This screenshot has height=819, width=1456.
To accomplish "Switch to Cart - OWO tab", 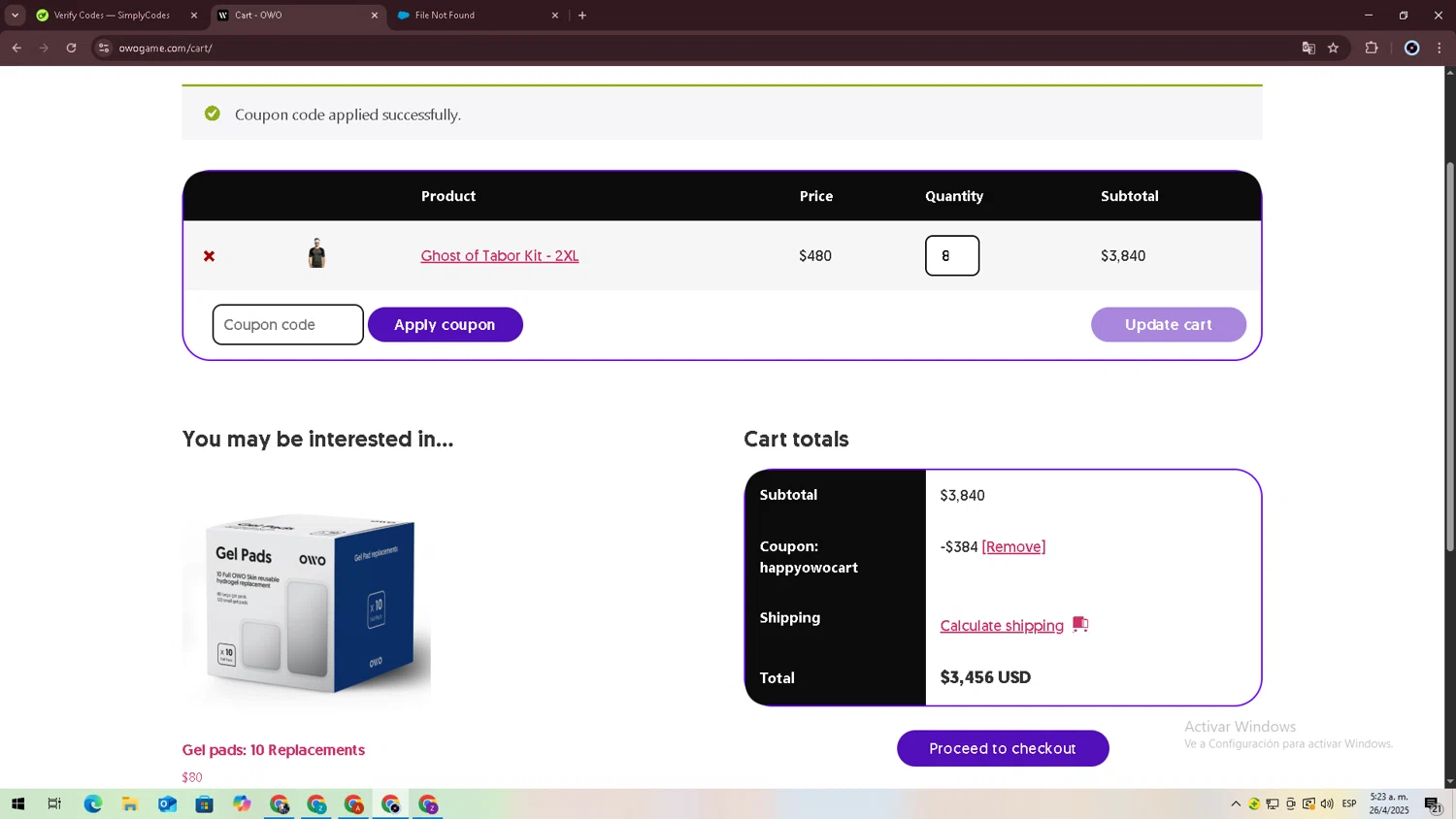I will [x=258, y=16].
